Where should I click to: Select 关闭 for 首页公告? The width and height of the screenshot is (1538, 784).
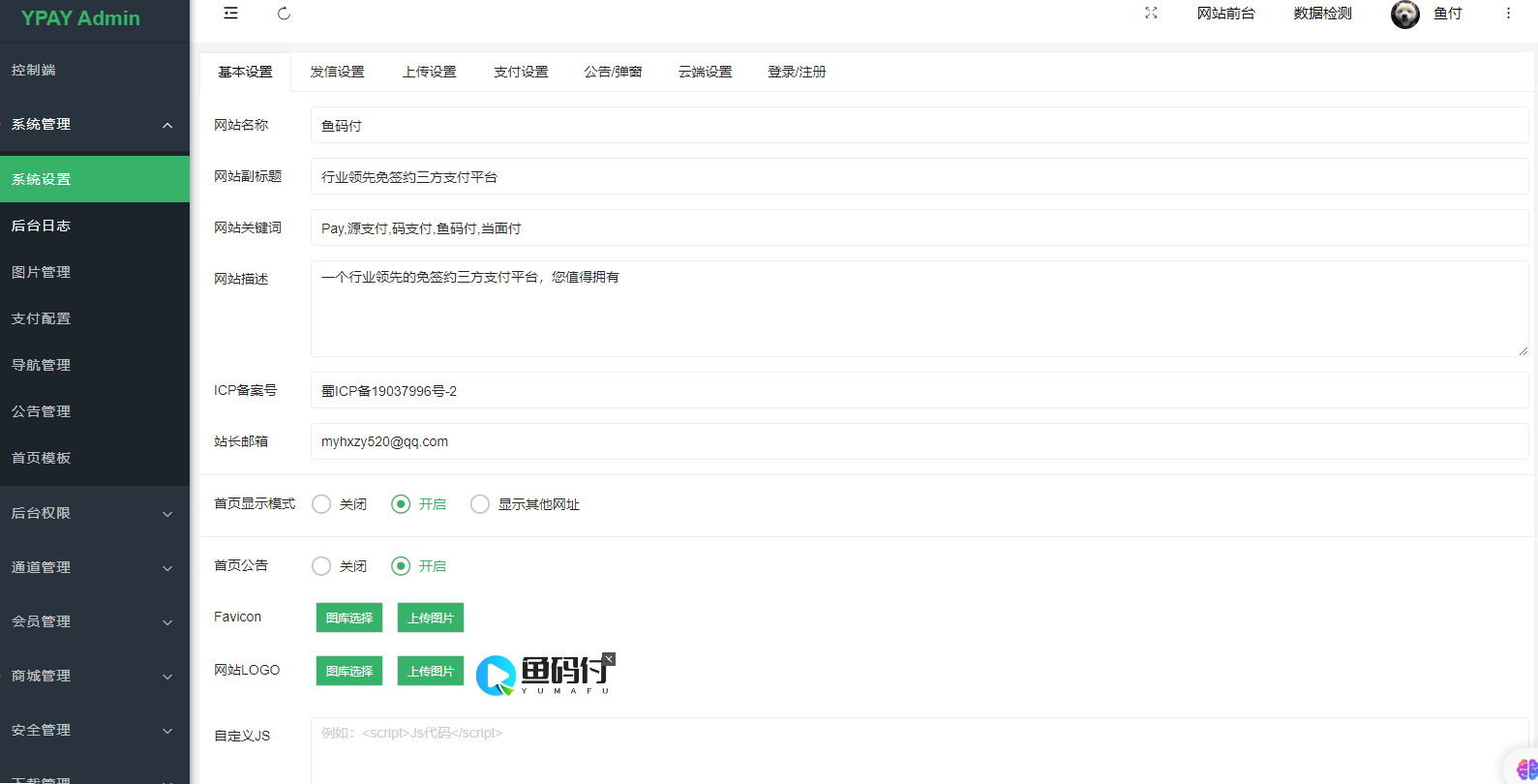322,566
